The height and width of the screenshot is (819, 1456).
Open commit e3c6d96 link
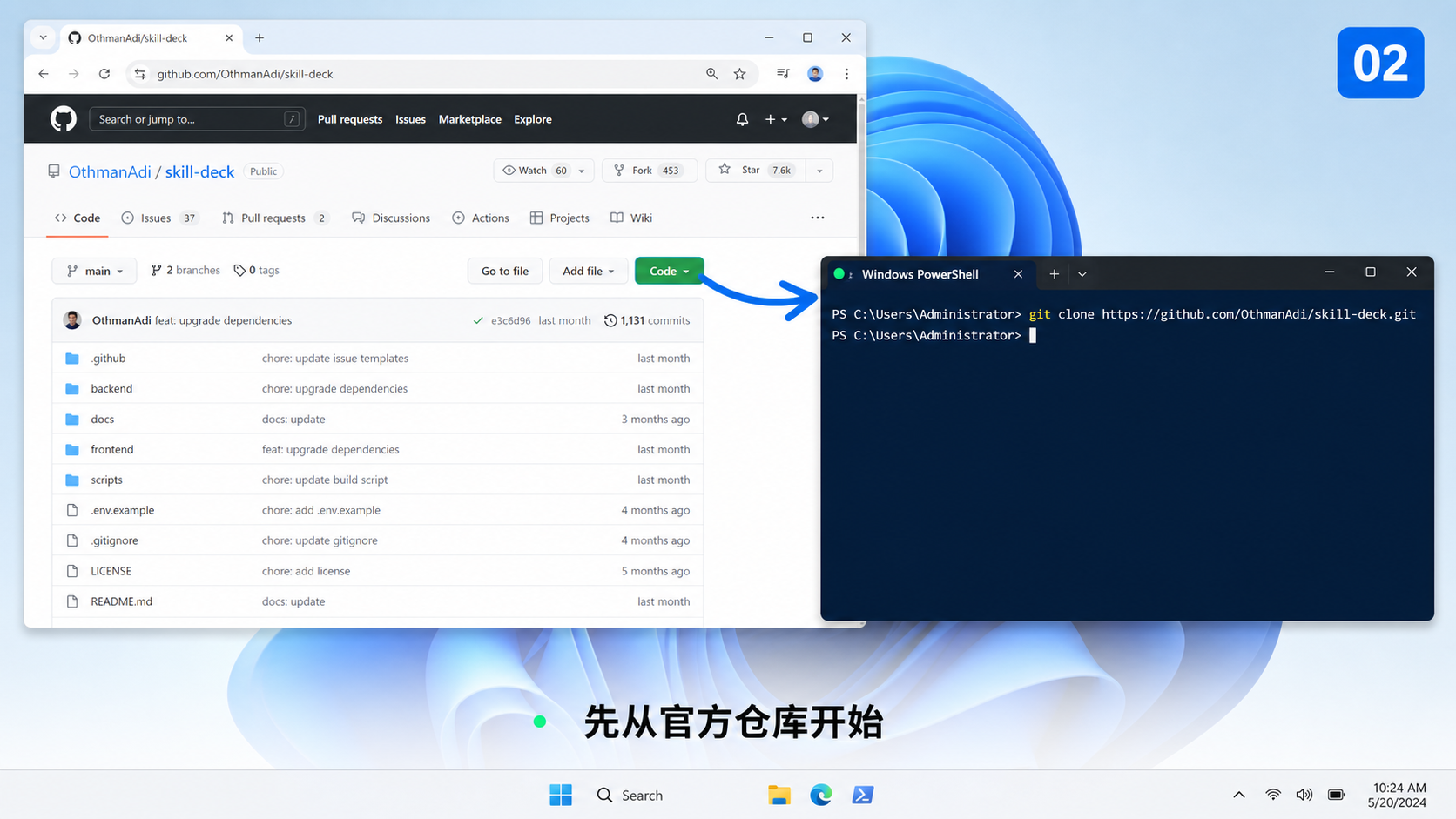click(510, 320)
